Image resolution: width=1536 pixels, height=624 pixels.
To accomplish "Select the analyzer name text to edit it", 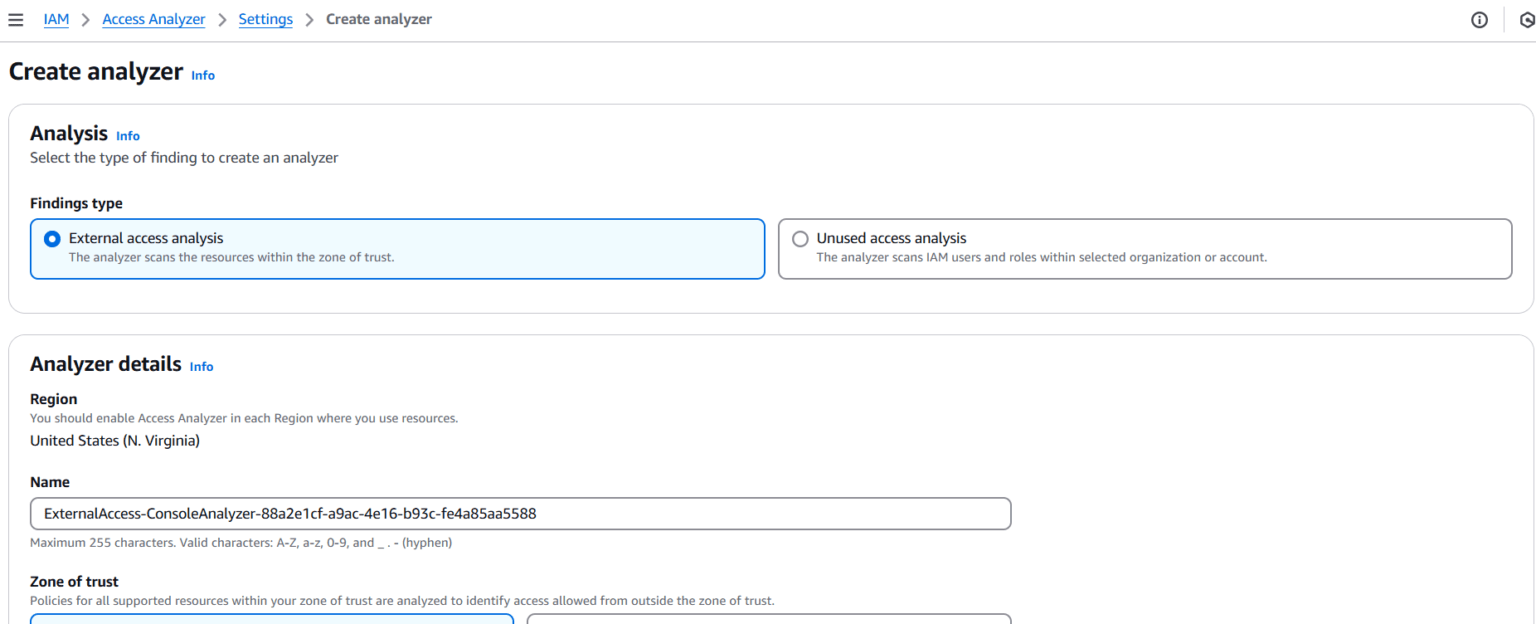I will (x=290, y=513).
